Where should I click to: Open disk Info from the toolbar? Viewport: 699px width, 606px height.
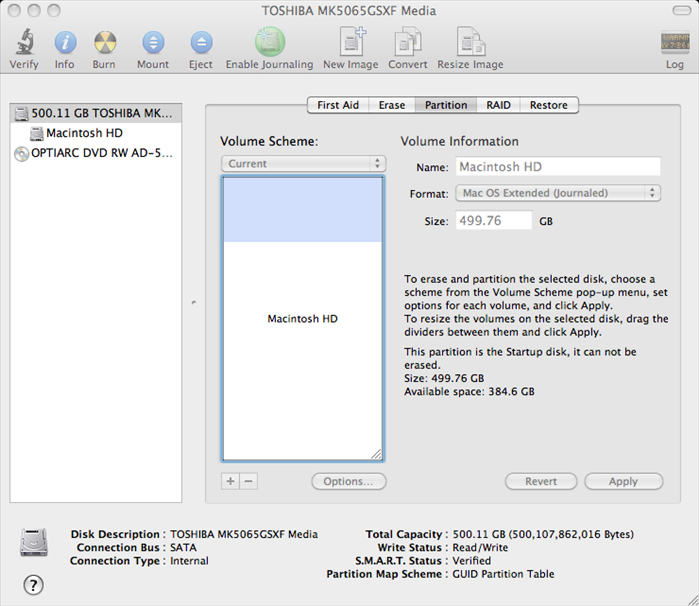(65, 43)
